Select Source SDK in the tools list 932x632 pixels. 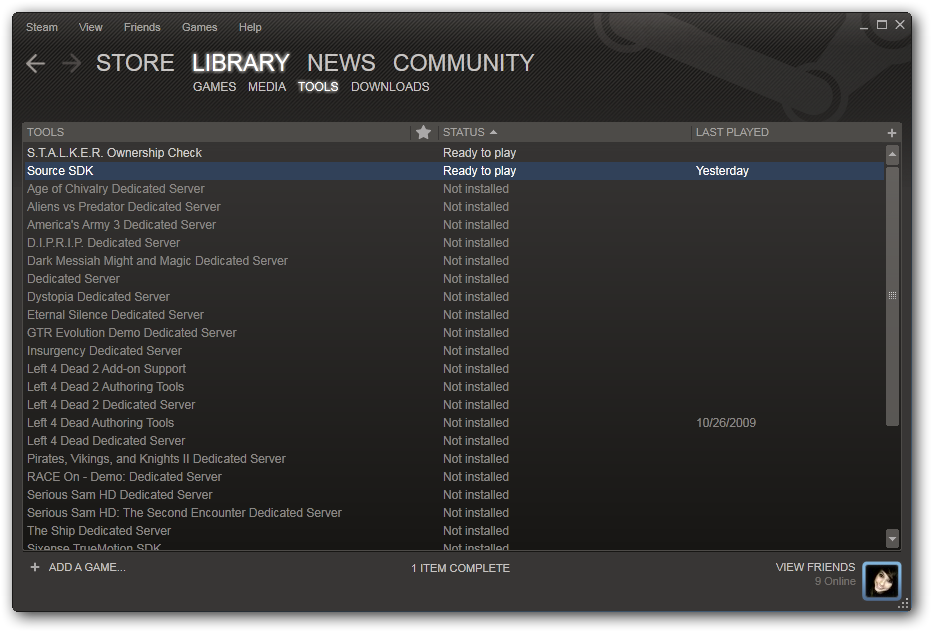pyautogui.click(x=60, y=171)
